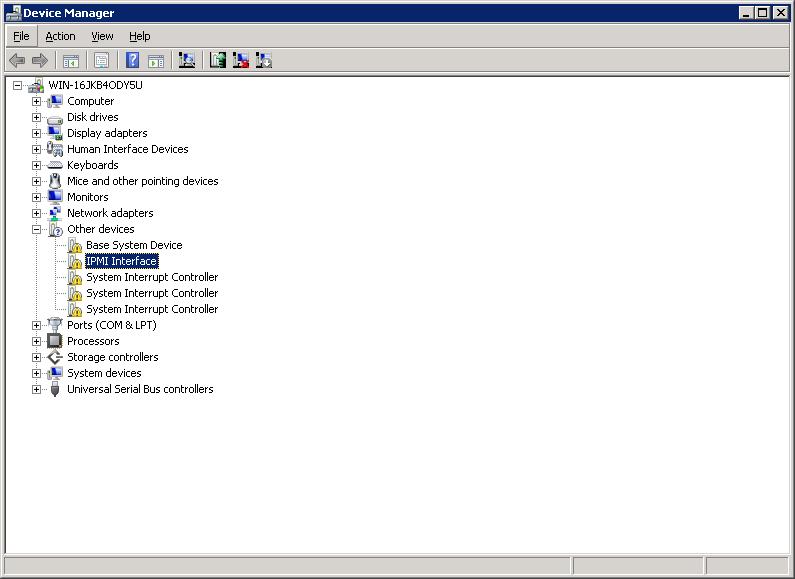Close the Device Manager window
This screenshot has height=579, width=795.
point(781,13)
